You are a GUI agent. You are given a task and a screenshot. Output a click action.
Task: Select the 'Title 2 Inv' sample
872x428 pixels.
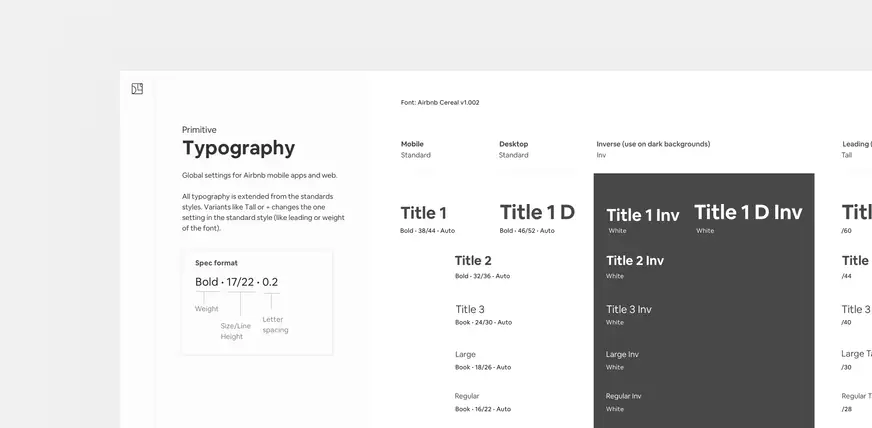635,260
